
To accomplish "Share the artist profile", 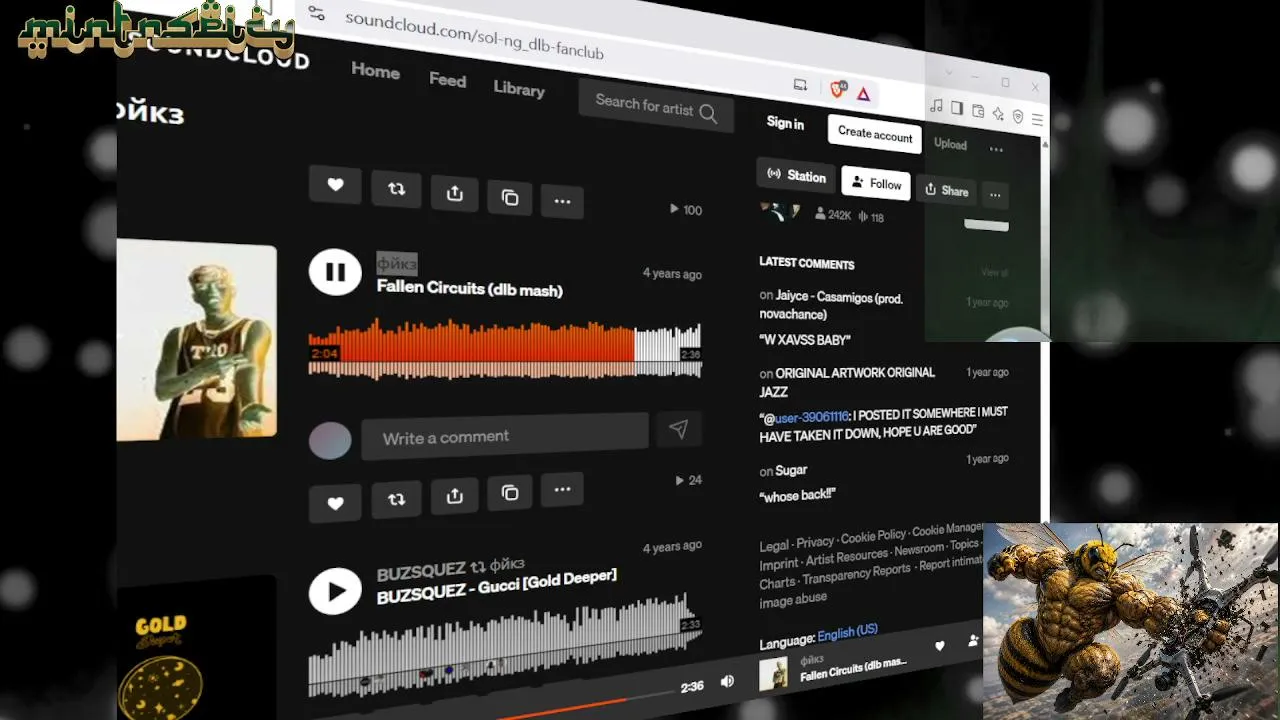I will point(946,190).
